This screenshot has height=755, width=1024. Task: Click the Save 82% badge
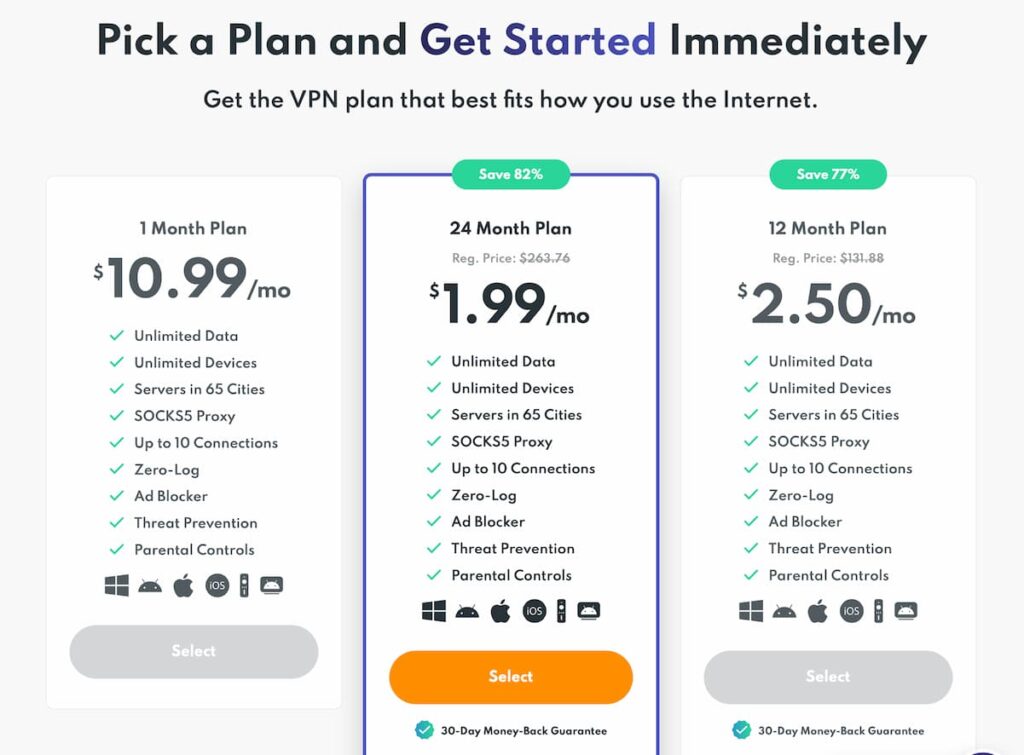point(511,174)
